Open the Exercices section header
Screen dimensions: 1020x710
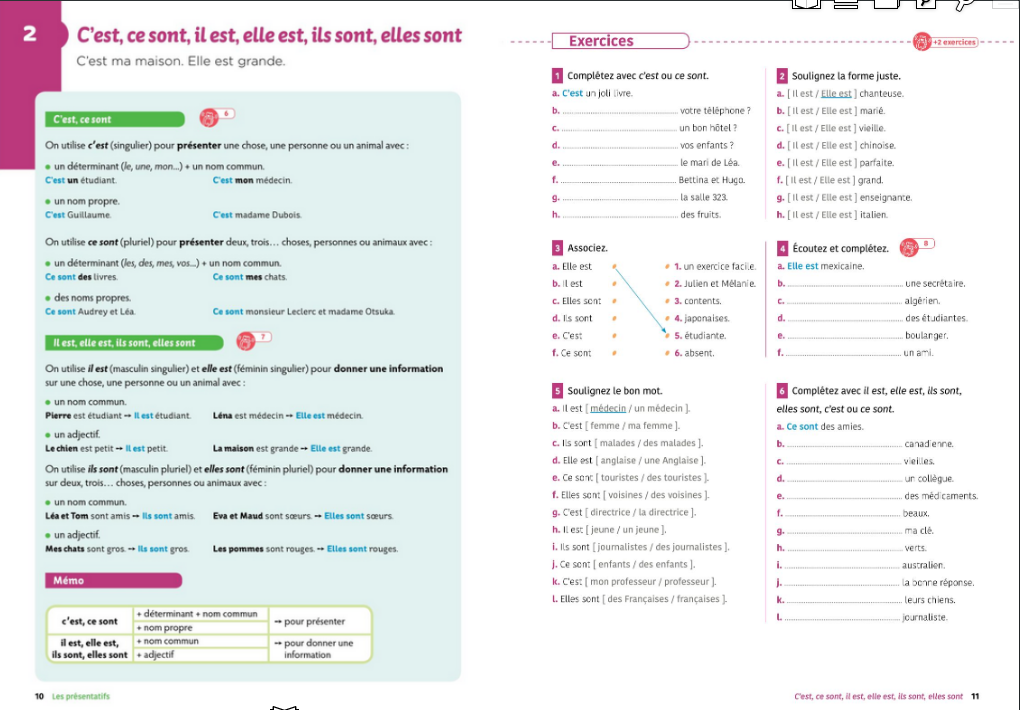[621, 41]
